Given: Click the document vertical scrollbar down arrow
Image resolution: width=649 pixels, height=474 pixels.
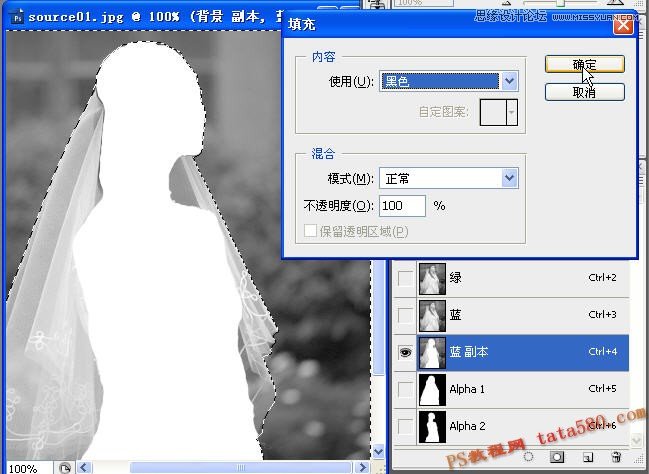Looking at the screenshot, I should point(378,452).
